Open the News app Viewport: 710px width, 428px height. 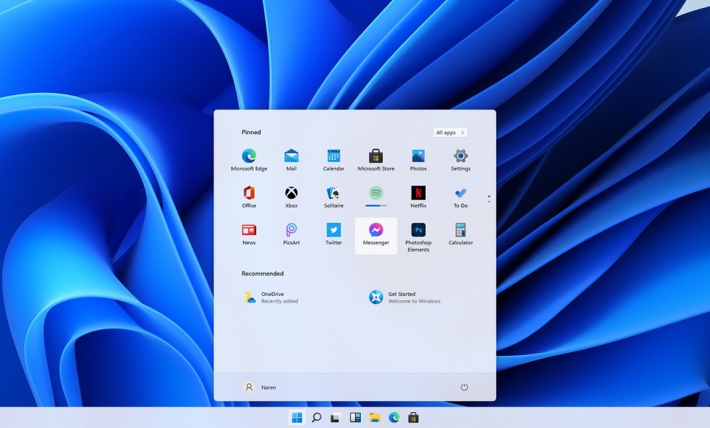249,234
